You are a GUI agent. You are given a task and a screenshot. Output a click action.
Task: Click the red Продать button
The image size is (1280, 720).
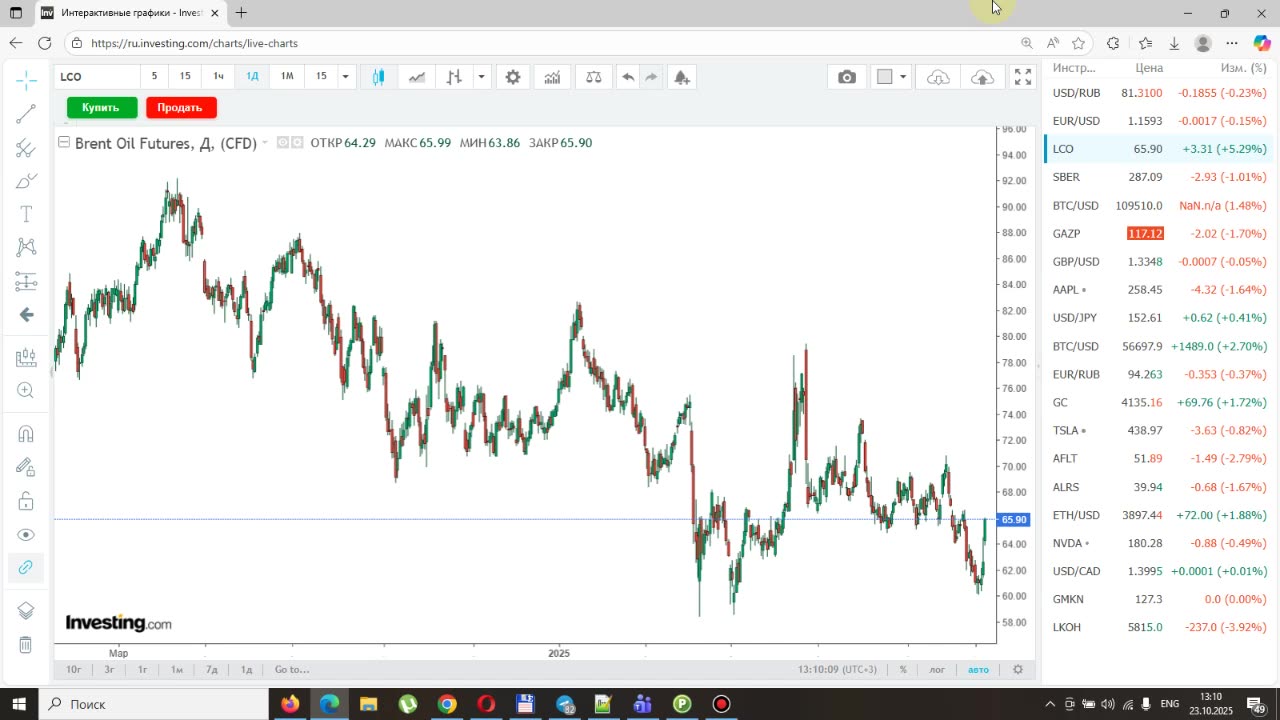coord(181,107)
